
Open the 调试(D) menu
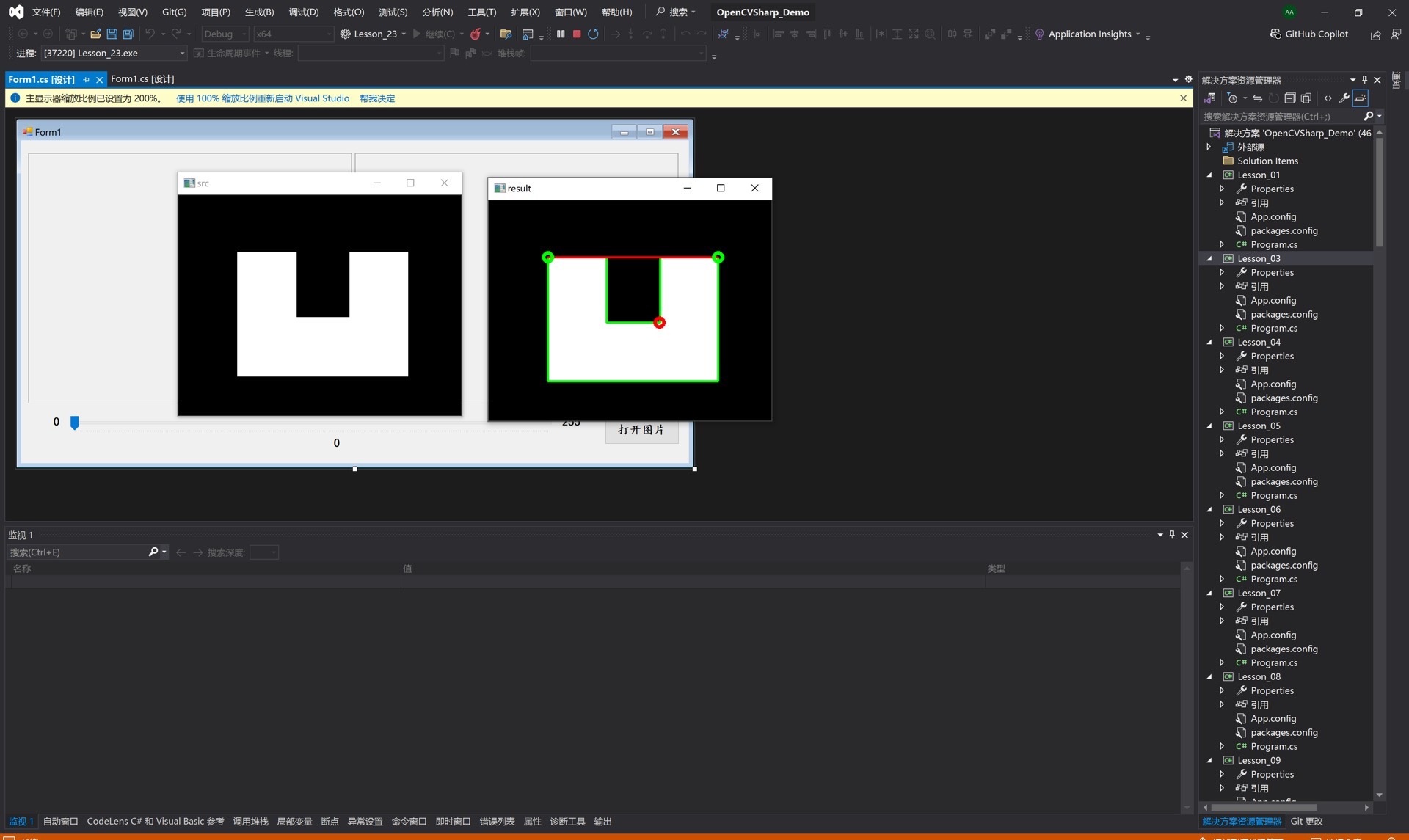tap(303, 12)
